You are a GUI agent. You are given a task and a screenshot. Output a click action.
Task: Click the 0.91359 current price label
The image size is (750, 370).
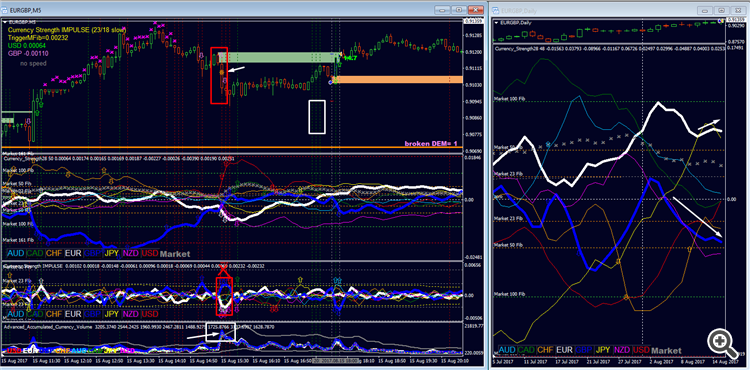click(473, 21)
